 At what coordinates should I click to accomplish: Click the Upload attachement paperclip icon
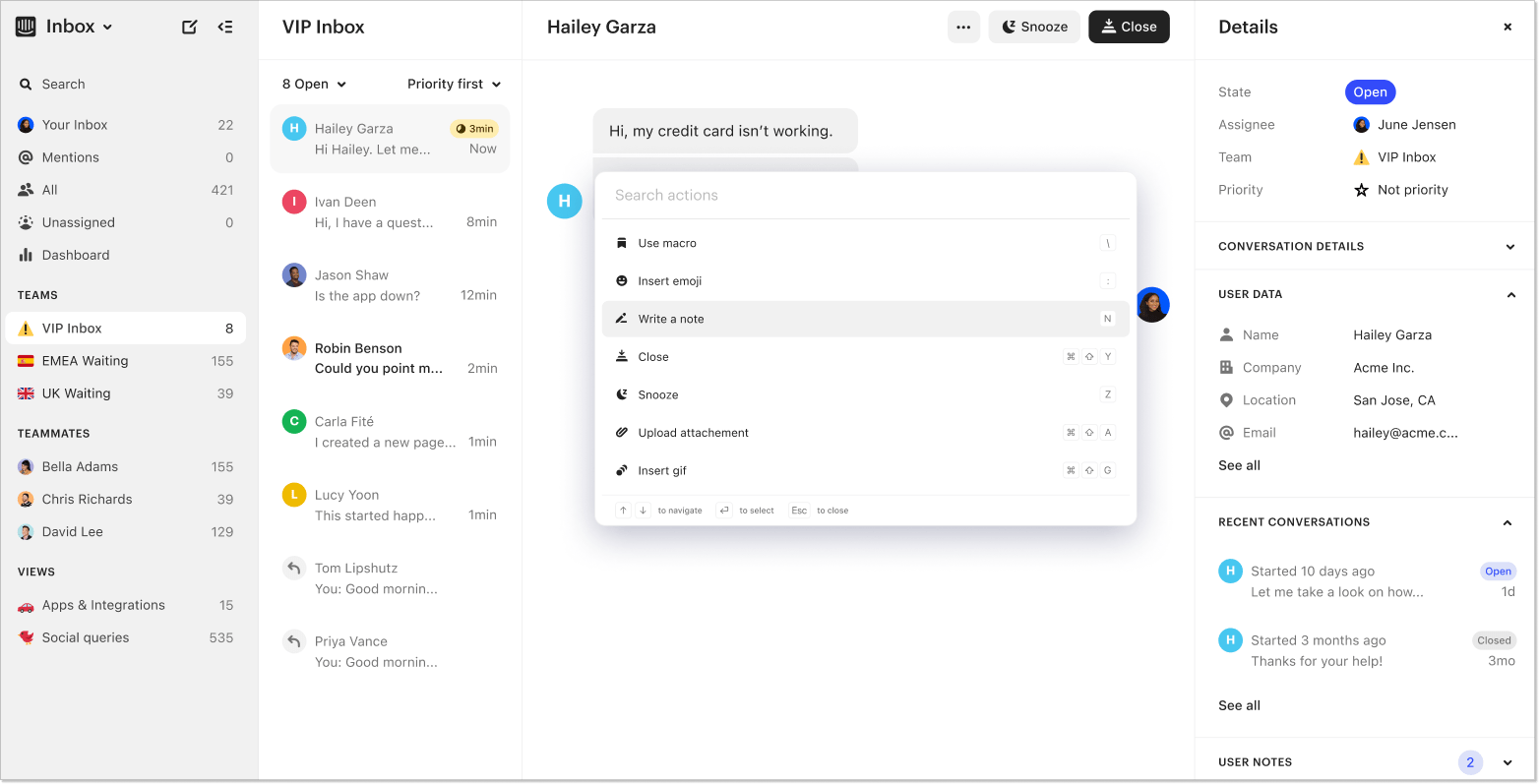point(622,433)
